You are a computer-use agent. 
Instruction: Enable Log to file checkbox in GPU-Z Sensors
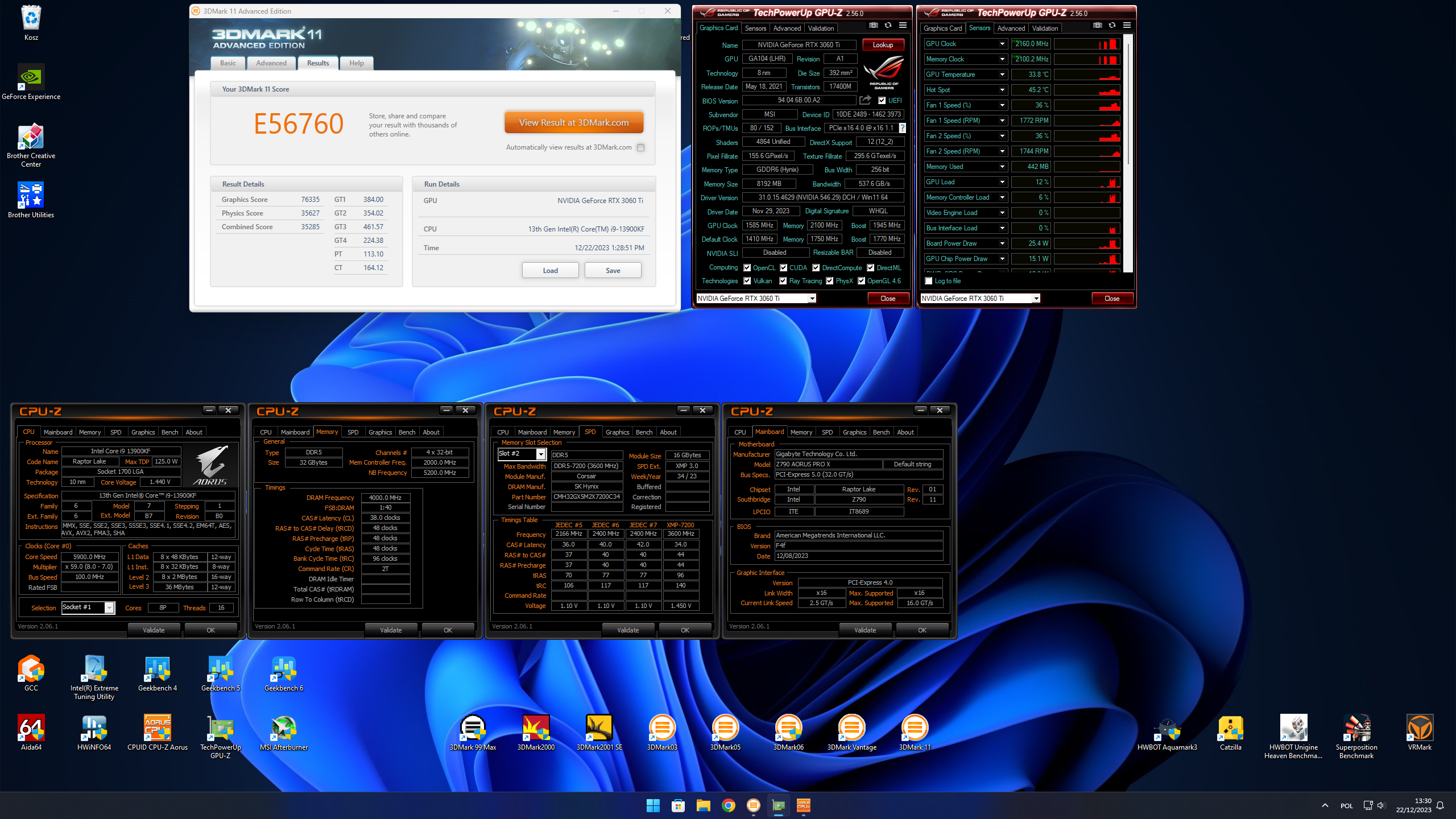tap(929, 281)
